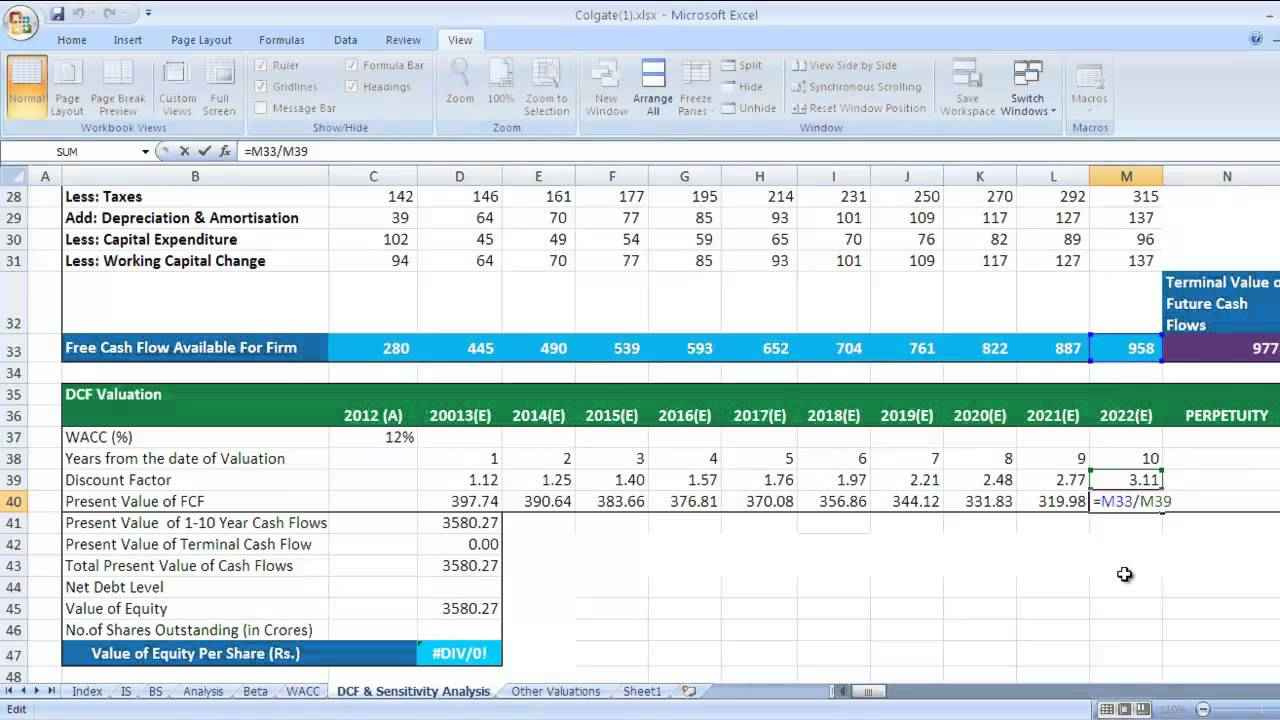
Task: Open Freeze Panes options
Action: coord(695,88)
